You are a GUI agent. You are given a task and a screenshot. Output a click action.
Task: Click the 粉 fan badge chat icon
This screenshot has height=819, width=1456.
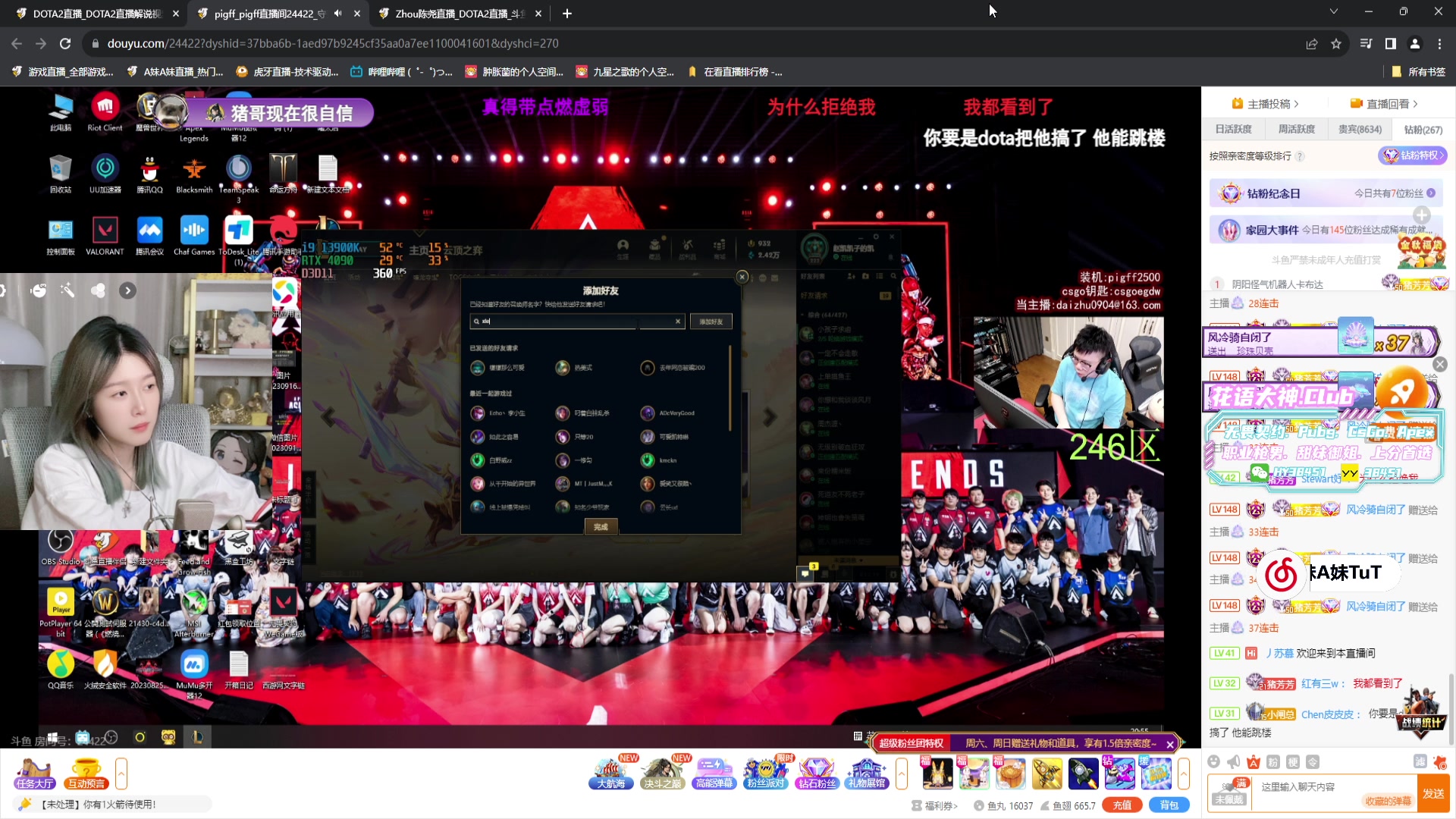click(1273, 762)
